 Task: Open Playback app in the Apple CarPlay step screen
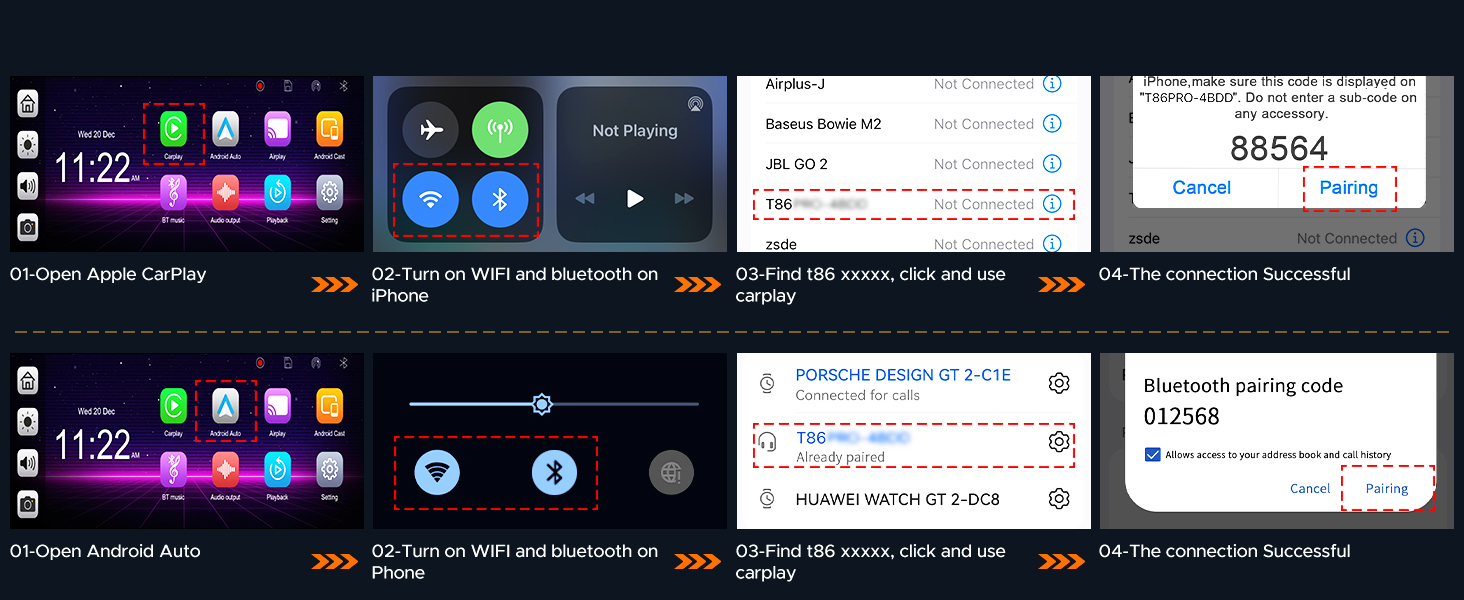pos(278,191)
